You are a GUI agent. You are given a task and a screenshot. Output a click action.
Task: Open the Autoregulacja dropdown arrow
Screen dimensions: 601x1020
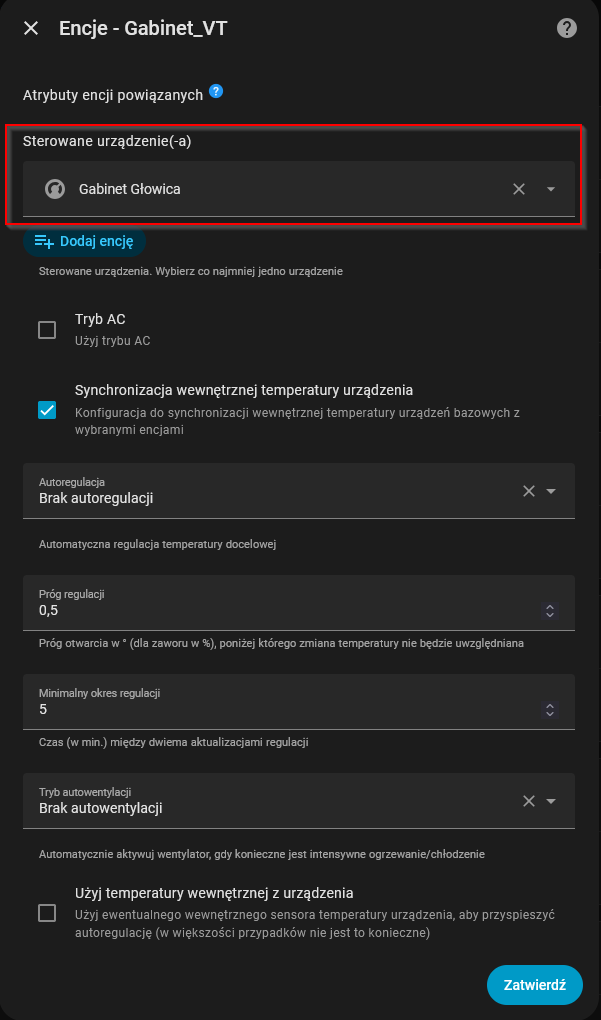551,491
